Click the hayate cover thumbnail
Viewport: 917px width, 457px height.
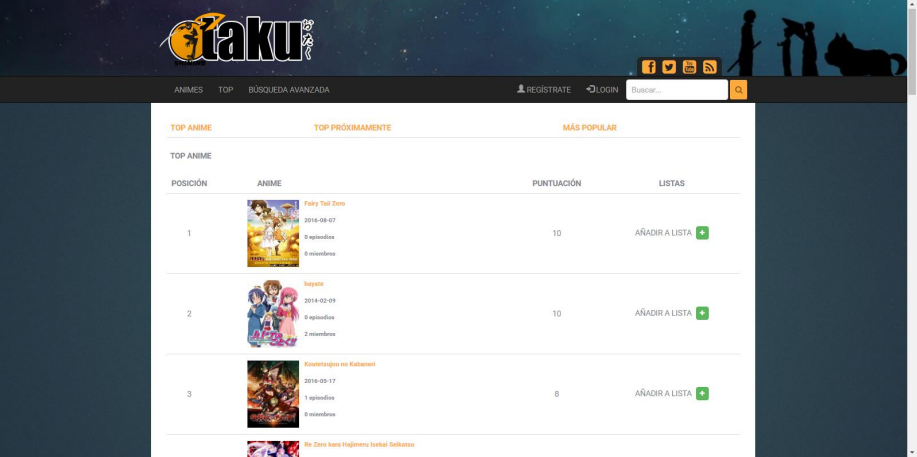273,314
